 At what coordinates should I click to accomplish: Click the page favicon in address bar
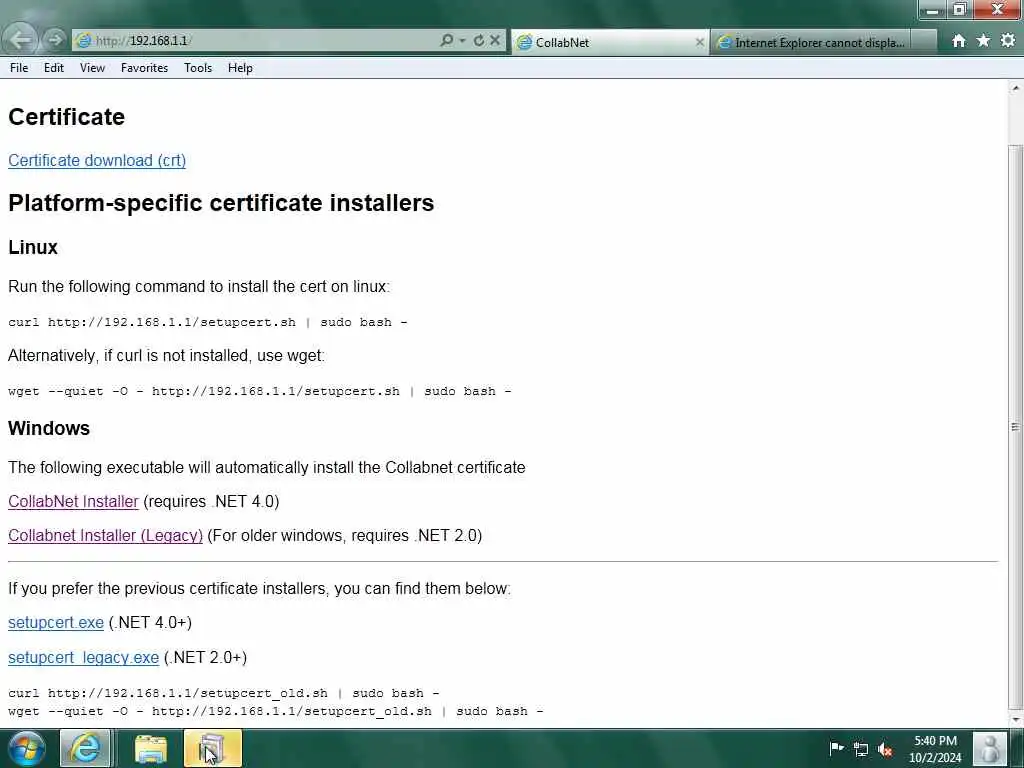[x=84, y=40]
